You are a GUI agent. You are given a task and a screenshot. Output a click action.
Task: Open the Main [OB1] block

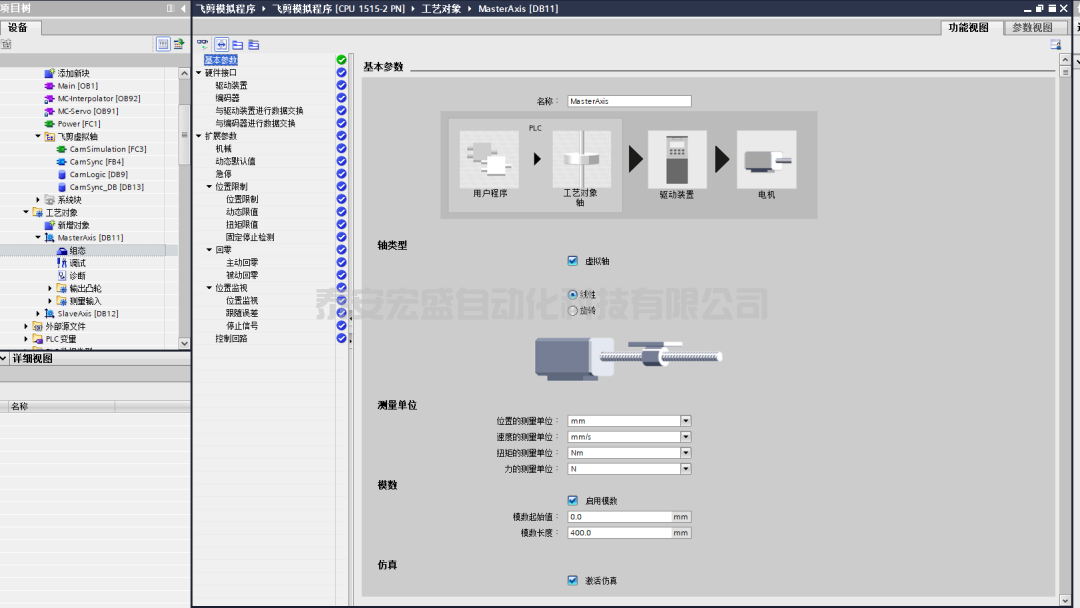pos(77,86)
